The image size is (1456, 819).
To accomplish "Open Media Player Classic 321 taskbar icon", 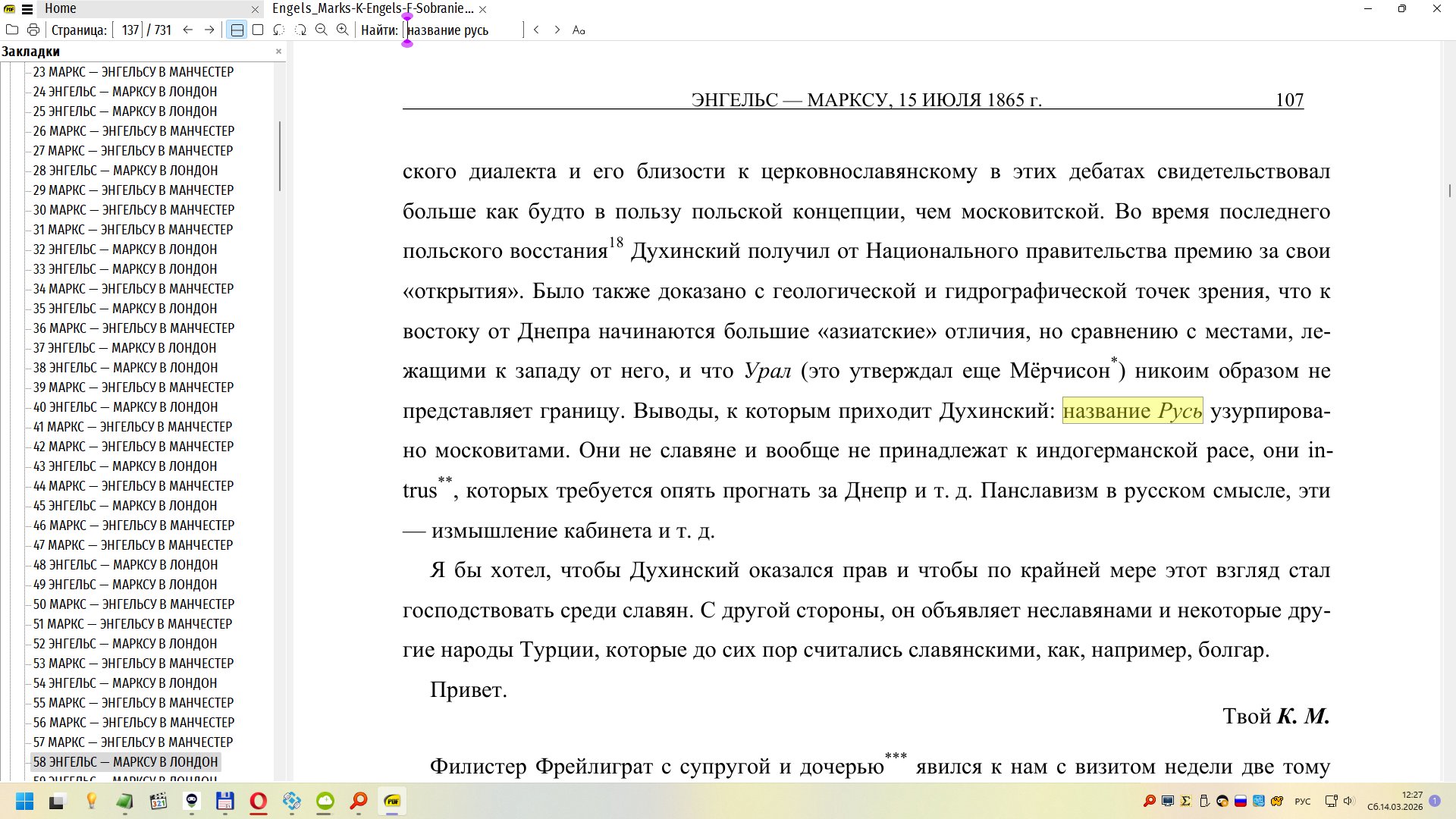I will click(x=158, y=801).
